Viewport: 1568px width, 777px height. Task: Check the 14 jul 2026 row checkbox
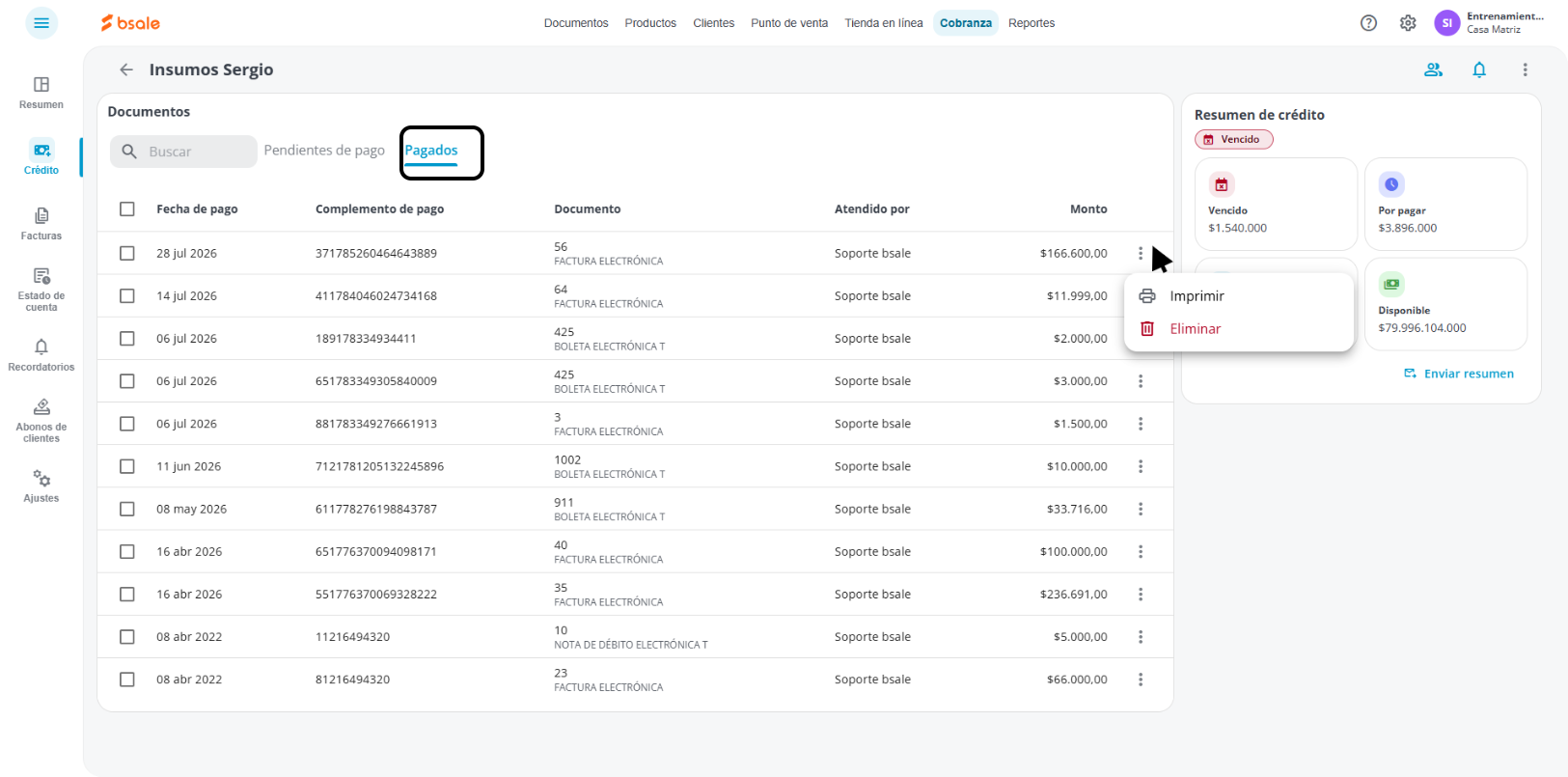[x=127, y=295]
